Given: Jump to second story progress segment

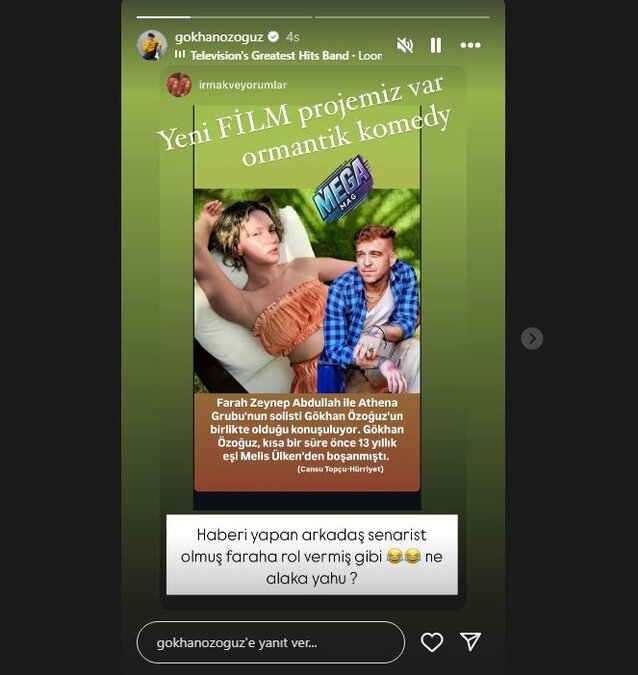Looking at the screenshot, I should point(402,17).
